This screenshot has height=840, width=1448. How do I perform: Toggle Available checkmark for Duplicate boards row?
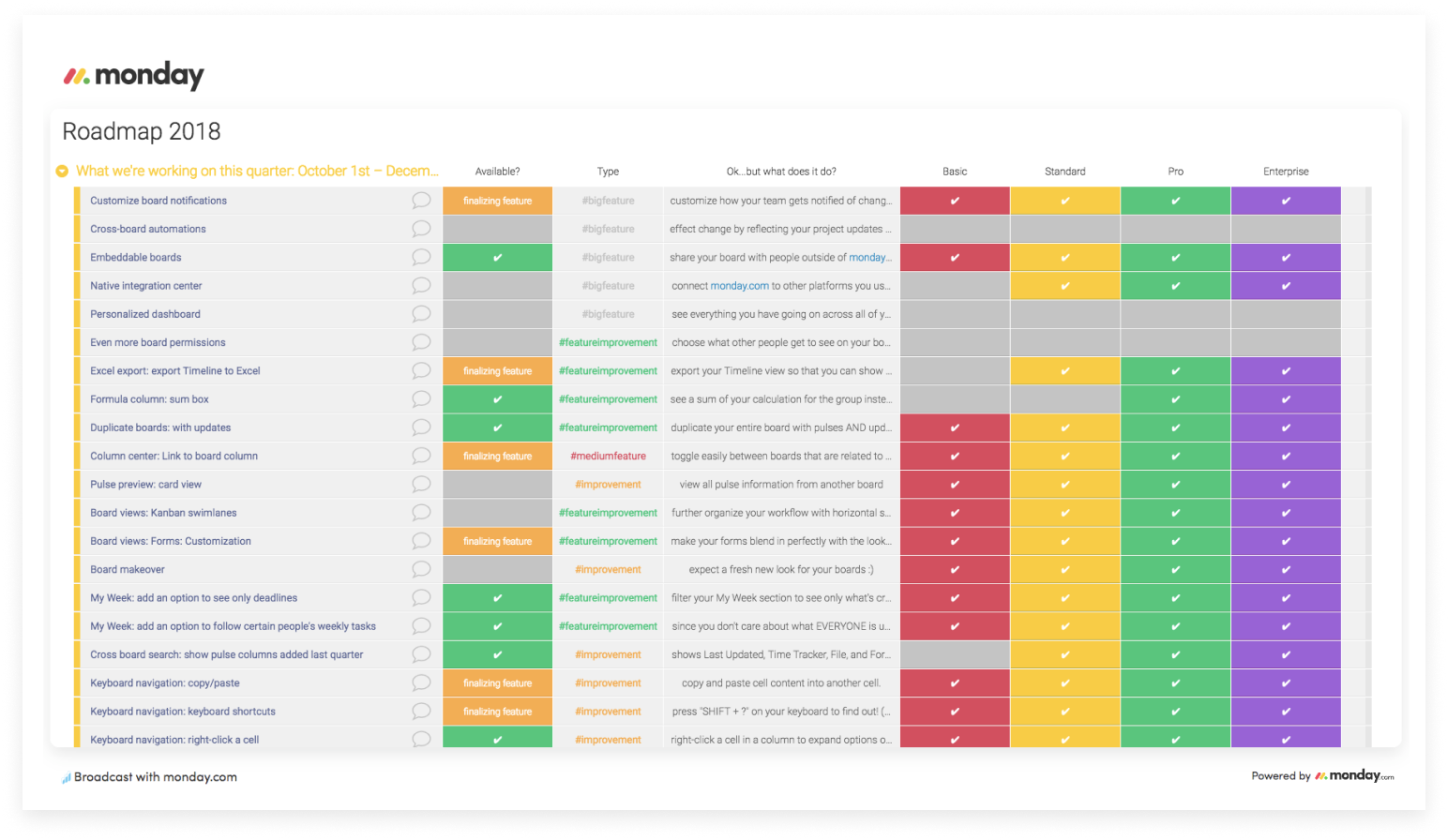click(x=497, y=427)
